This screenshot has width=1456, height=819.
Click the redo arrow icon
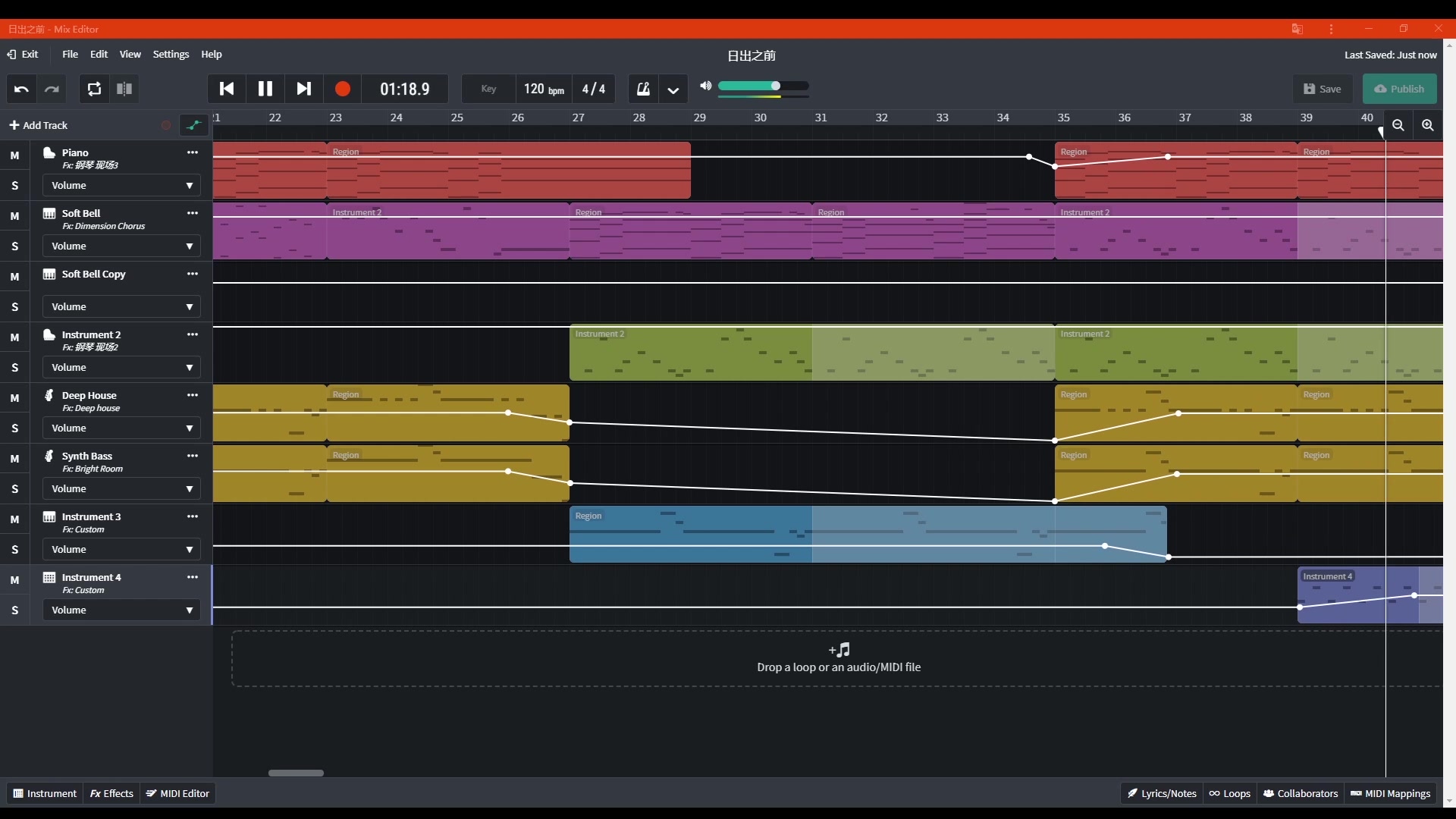tap(51, 89)
